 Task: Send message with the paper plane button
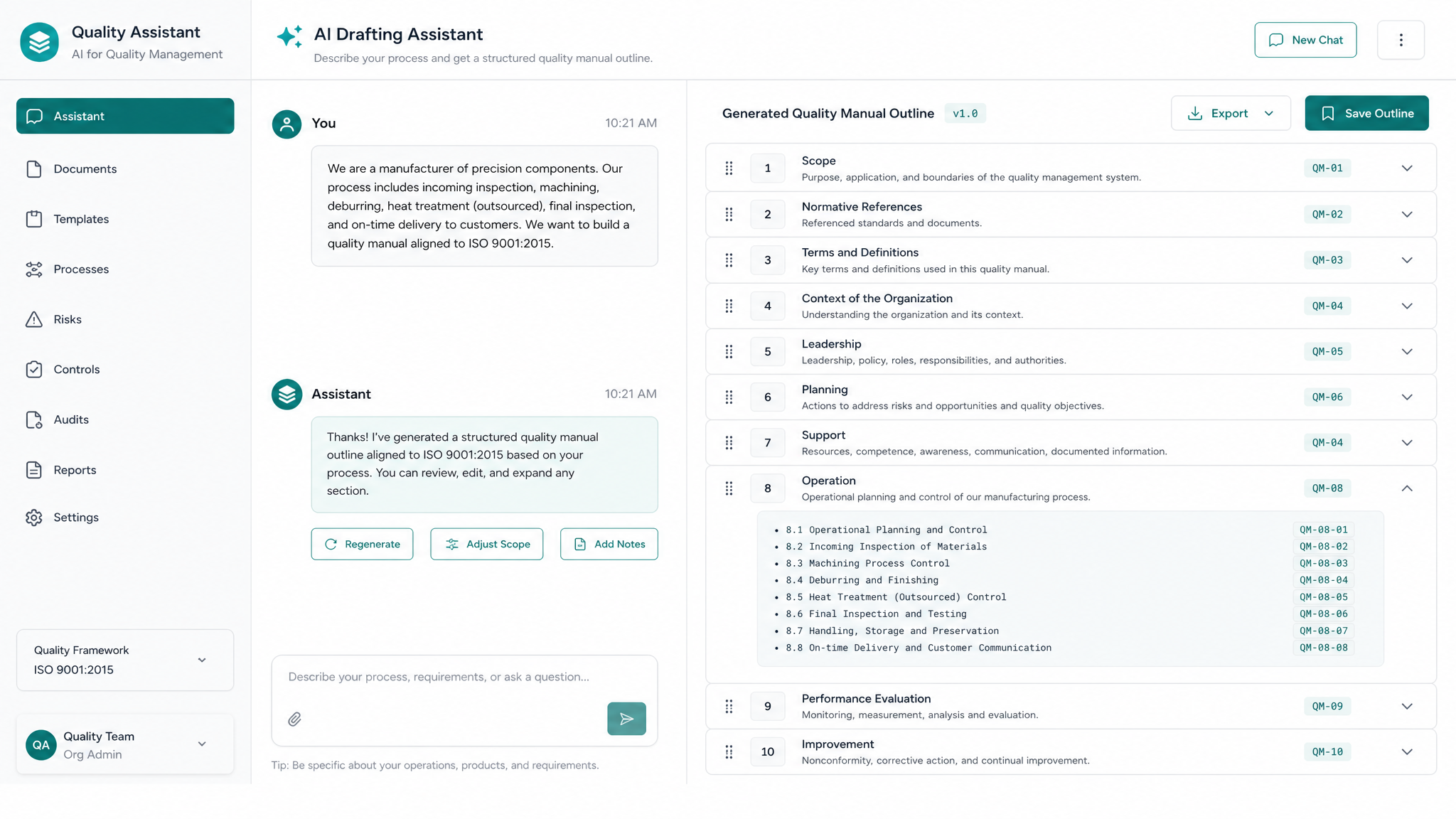[626, 719]
